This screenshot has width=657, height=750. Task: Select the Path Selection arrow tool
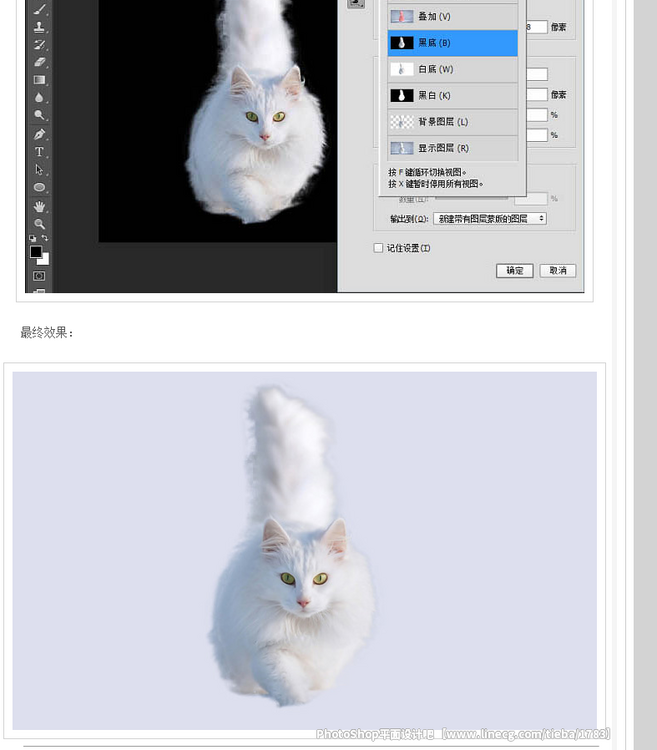tap(40, 170)
